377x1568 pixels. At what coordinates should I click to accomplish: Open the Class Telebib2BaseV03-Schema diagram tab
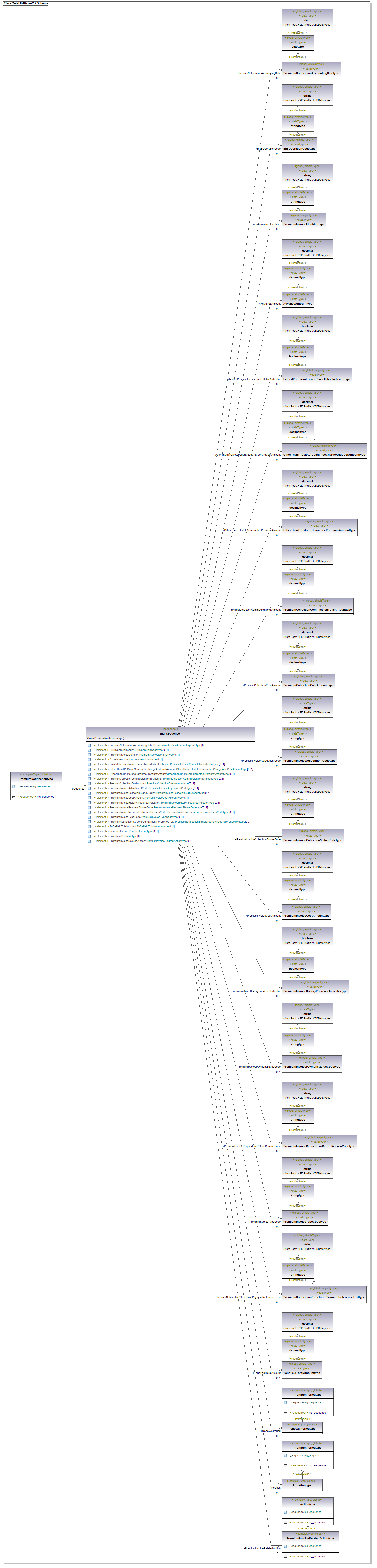pyautogui.click(x=25, y=3)
